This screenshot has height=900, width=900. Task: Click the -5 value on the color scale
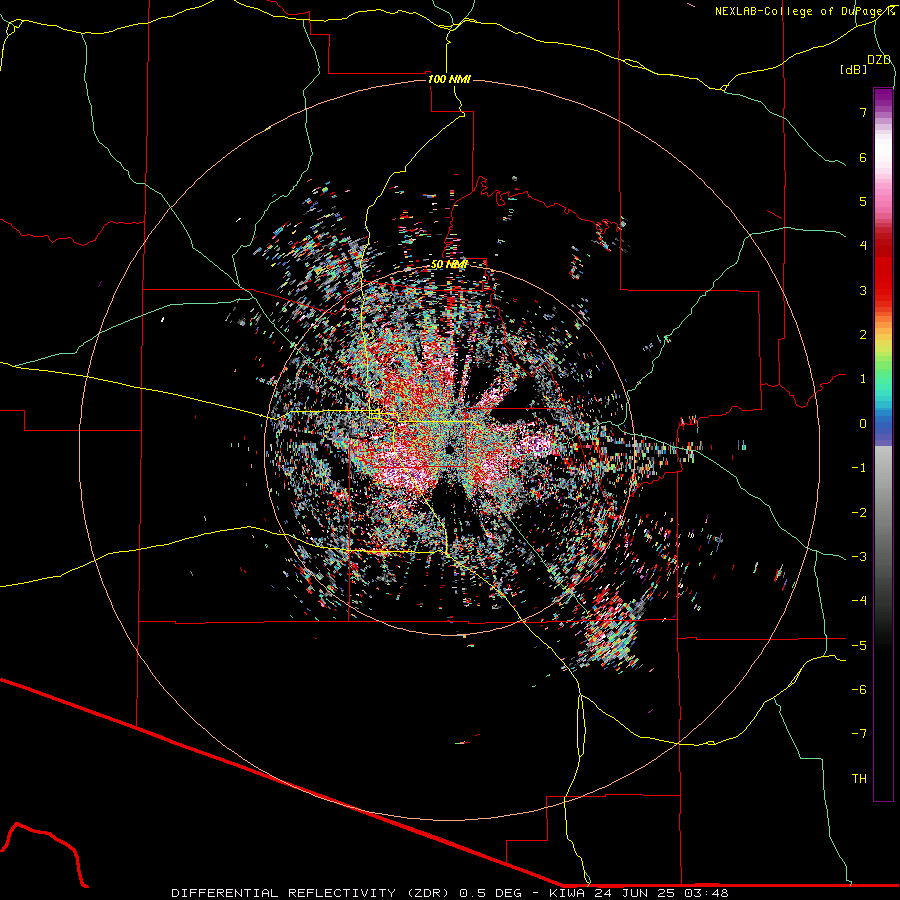[859, 646]
